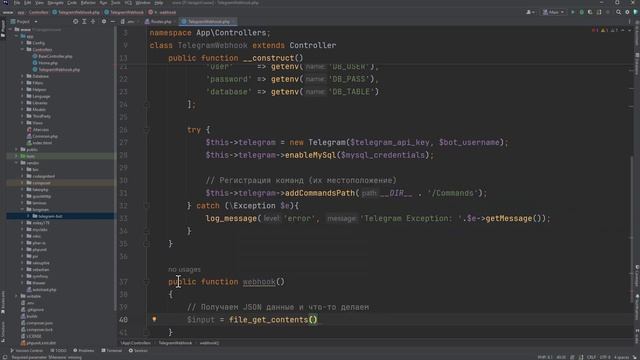
Task: Click webhook() in bottom breadcrumb
Action: point(209,343)
